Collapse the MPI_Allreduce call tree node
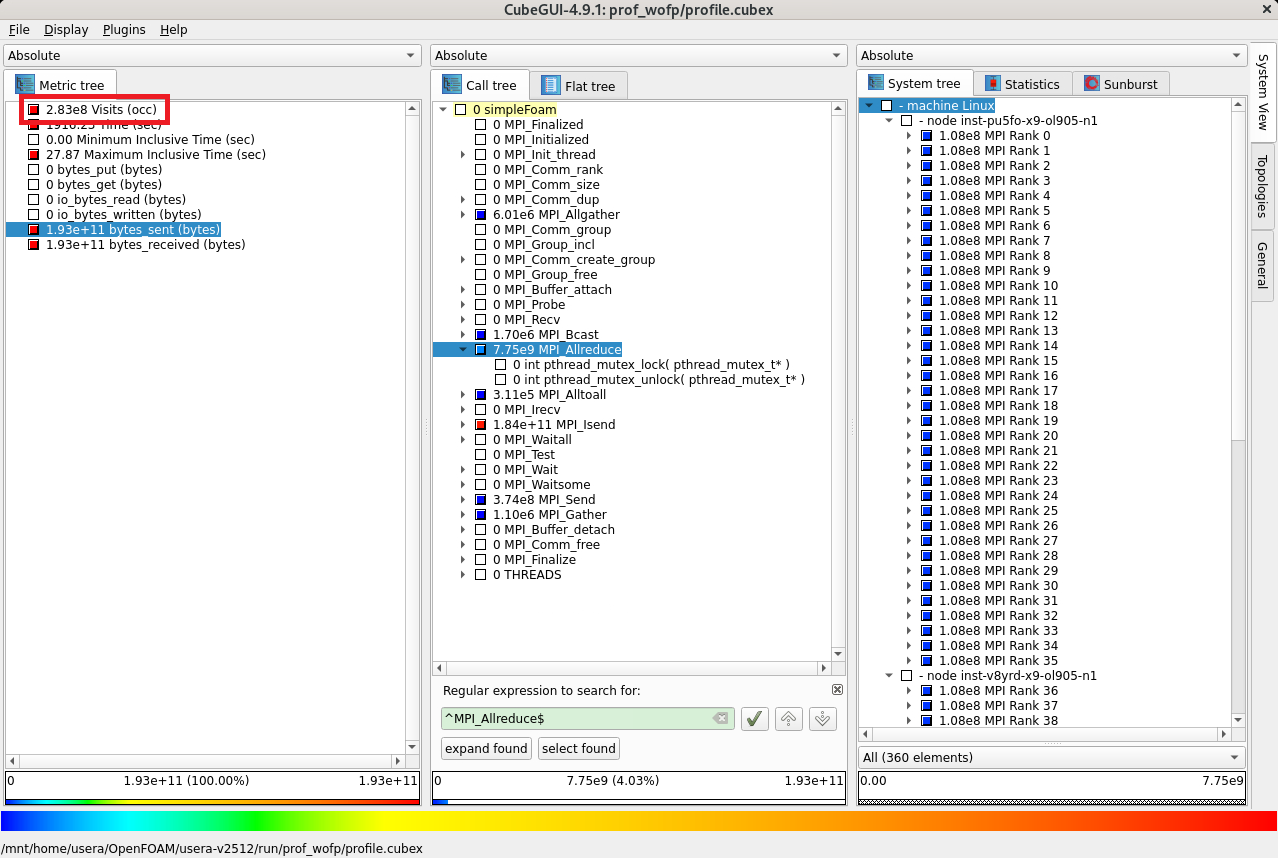 coord(463,350)
